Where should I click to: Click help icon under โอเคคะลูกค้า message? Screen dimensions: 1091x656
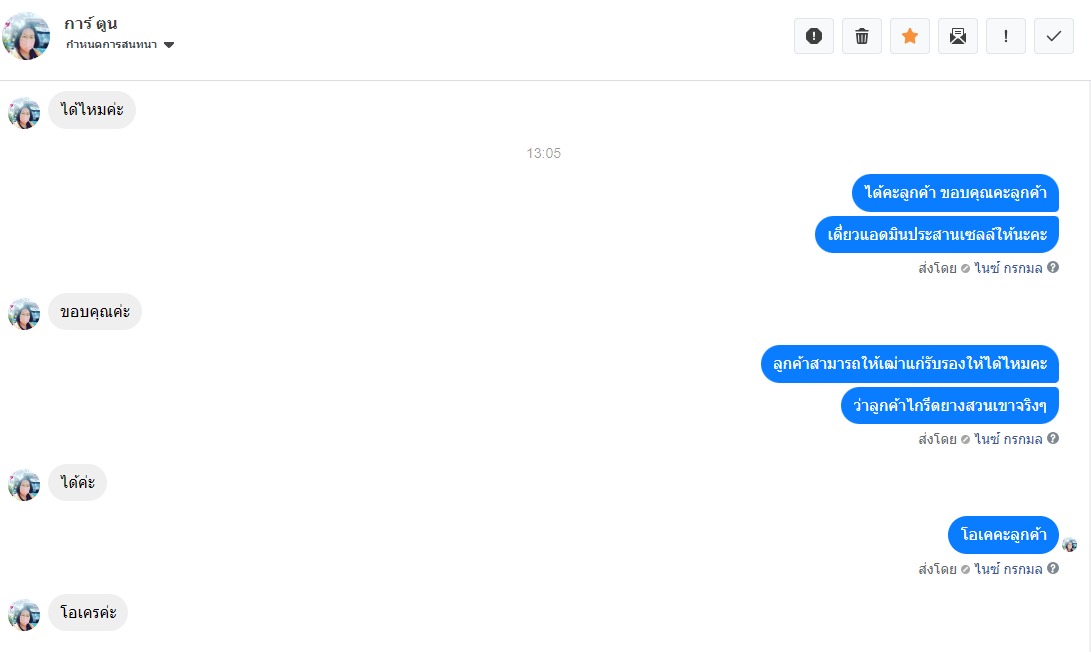(x=1053, y=568)
